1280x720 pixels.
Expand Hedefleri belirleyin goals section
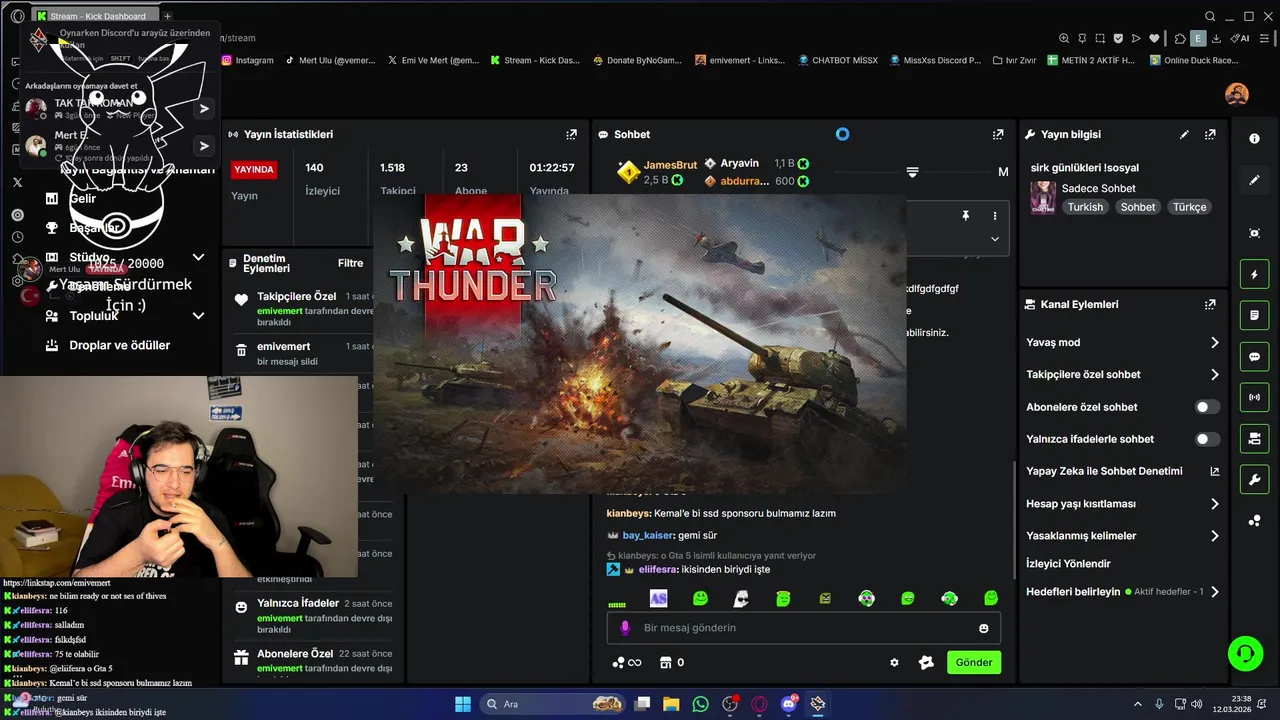(1215, 592)
